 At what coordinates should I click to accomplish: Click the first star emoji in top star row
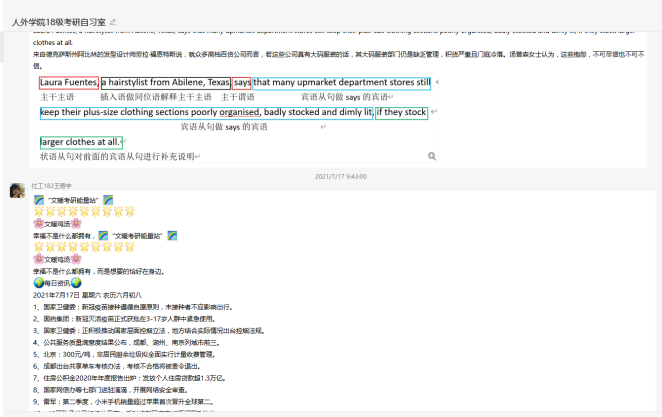[x=38, y=212]
